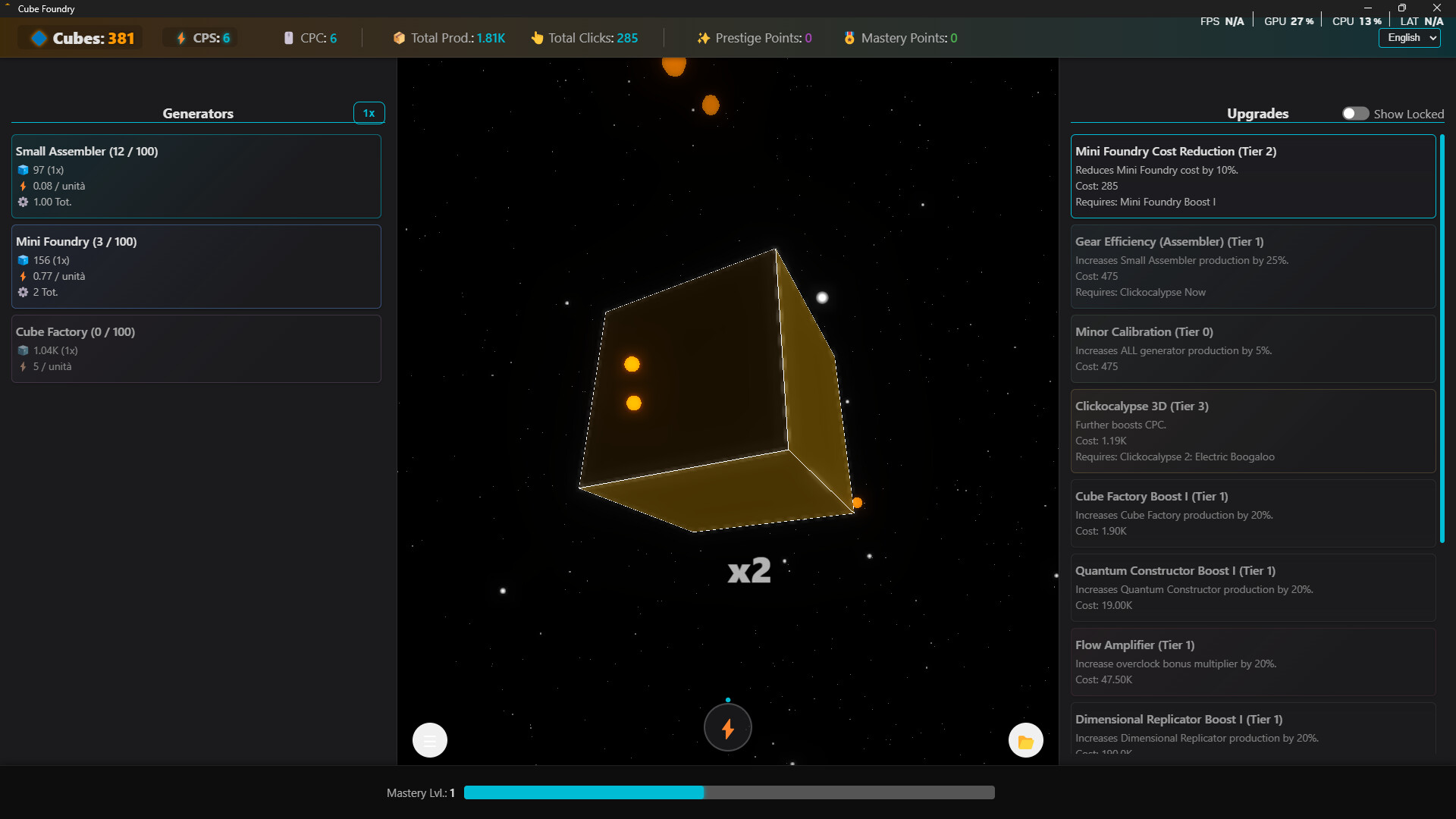Enable the Show Locked upgrades toggle
Image resolution: width=1456 pixels, height=819 pixels.
pyautogui.click(x=1356, y=113)
